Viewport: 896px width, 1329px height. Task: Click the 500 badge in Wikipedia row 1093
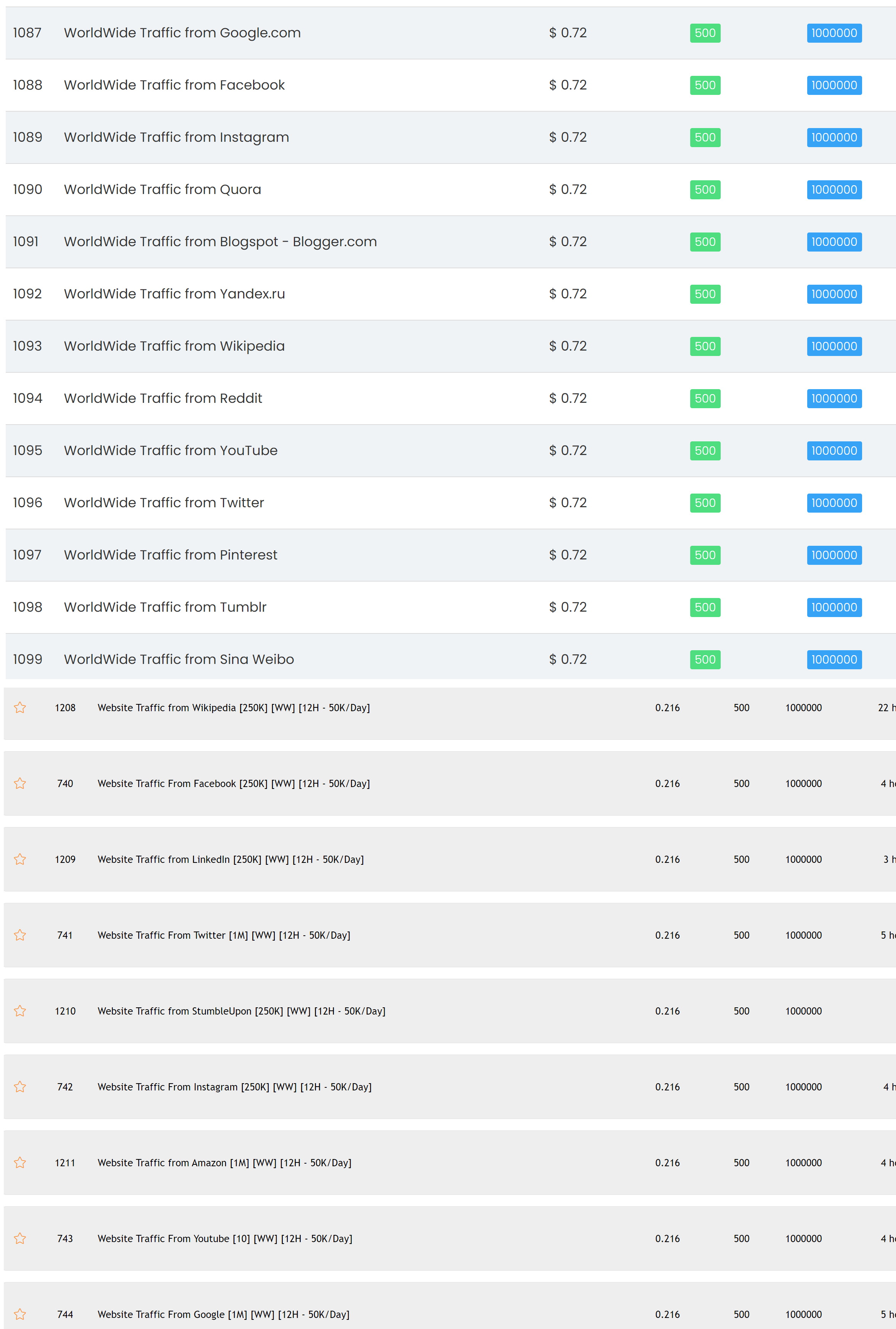point(705,346)
